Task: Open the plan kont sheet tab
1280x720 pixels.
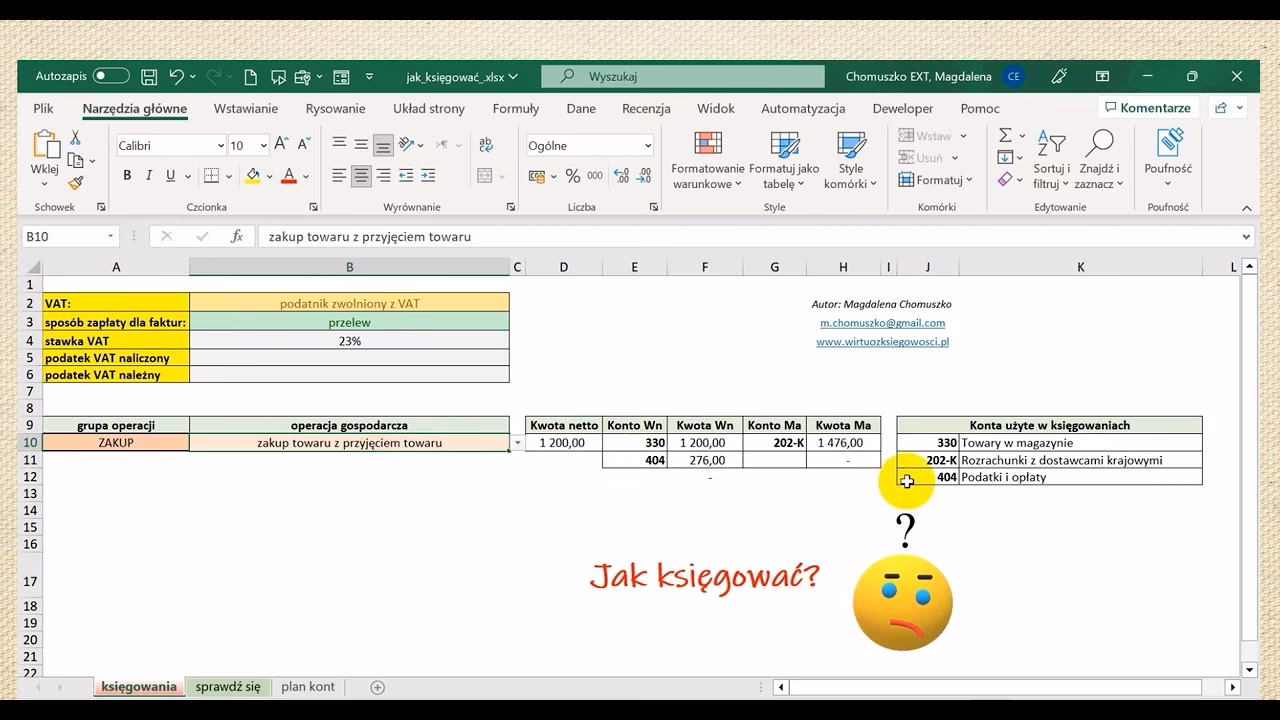Action: coord(308,687)
